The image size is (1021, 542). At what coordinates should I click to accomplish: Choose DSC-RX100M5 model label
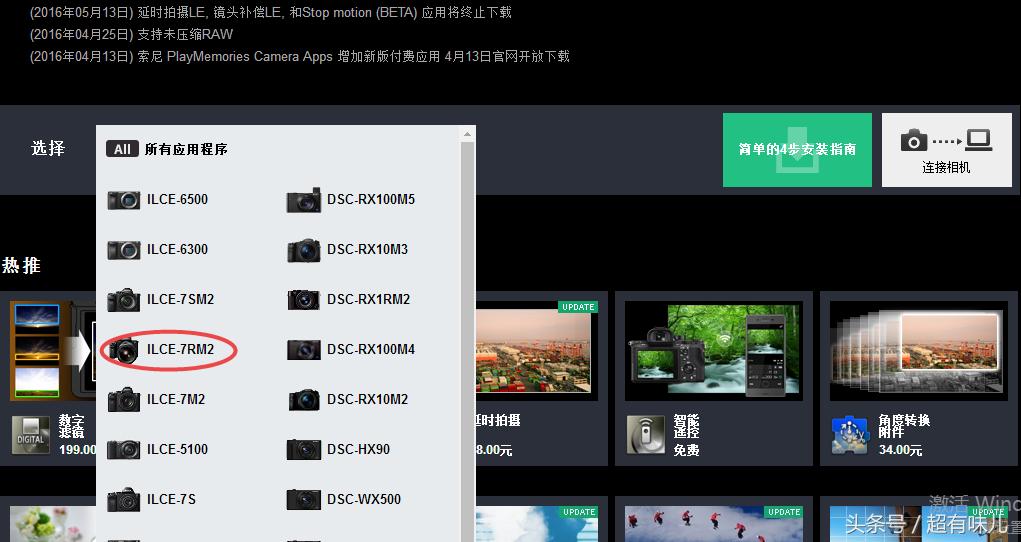[x=371, y=199]
